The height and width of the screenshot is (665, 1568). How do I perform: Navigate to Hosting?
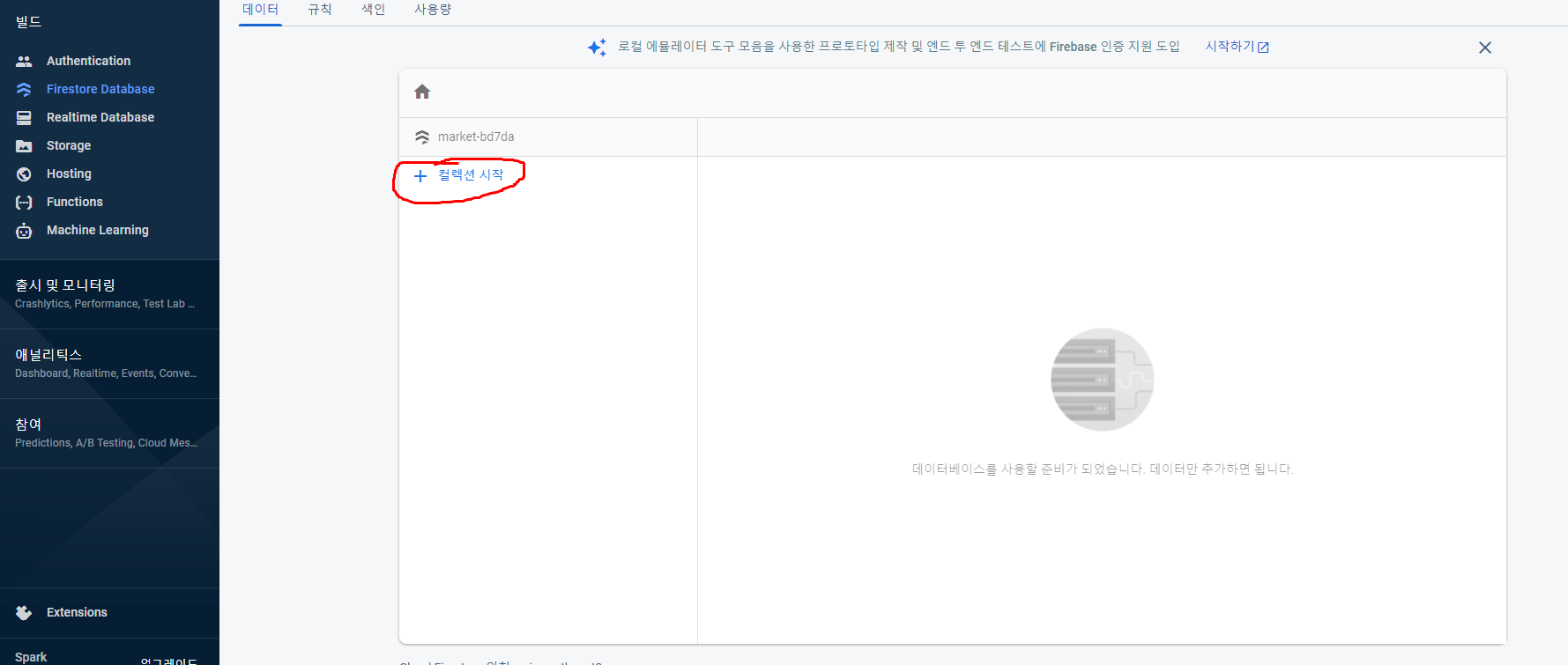pos(69,174)
